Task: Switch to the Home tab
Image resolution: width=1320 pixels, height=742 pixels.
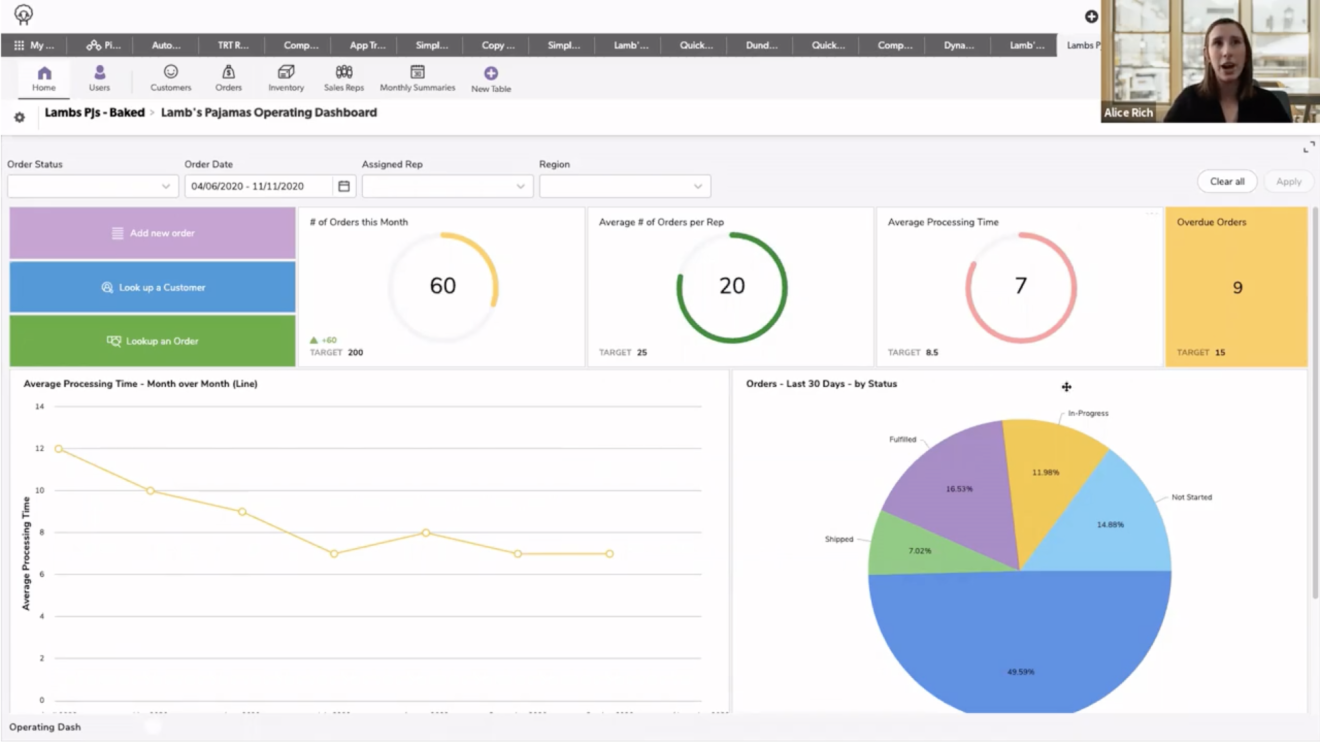Action: [x=43, y=77]
